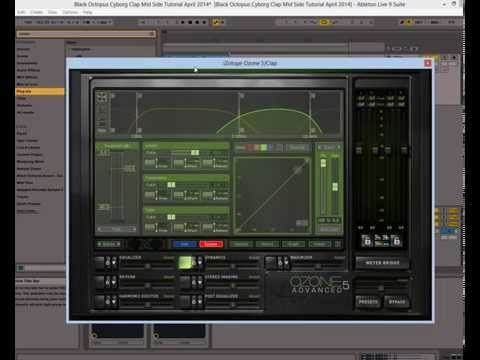Click the Show All bands button
The height and width of the screenshot is (360, 480).
pyautogui.click(x=297, y=147)
